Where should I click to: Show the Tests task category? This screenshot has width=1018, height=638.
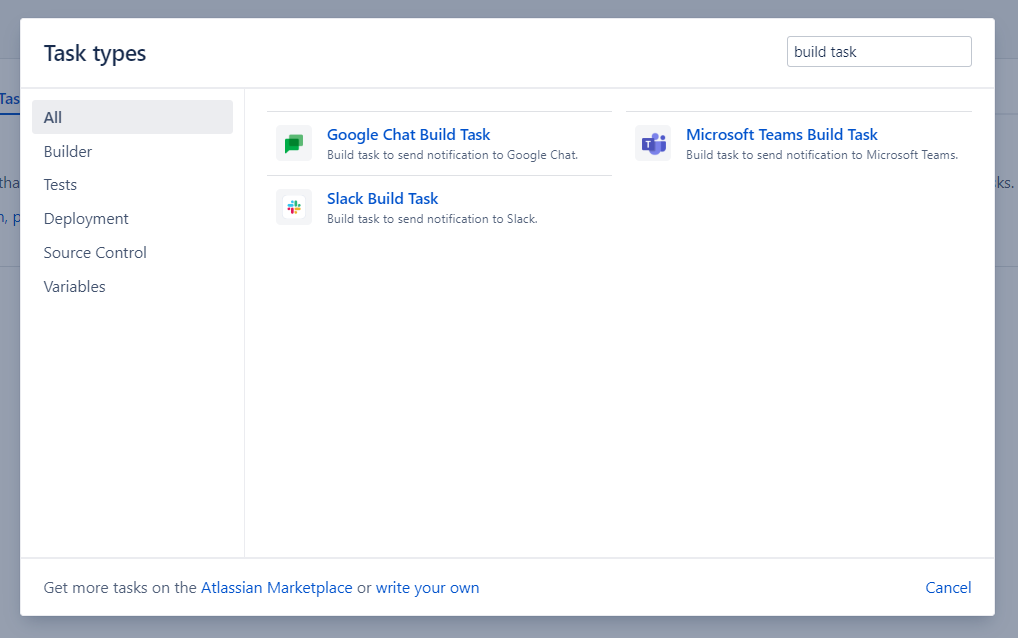[60, 185]
